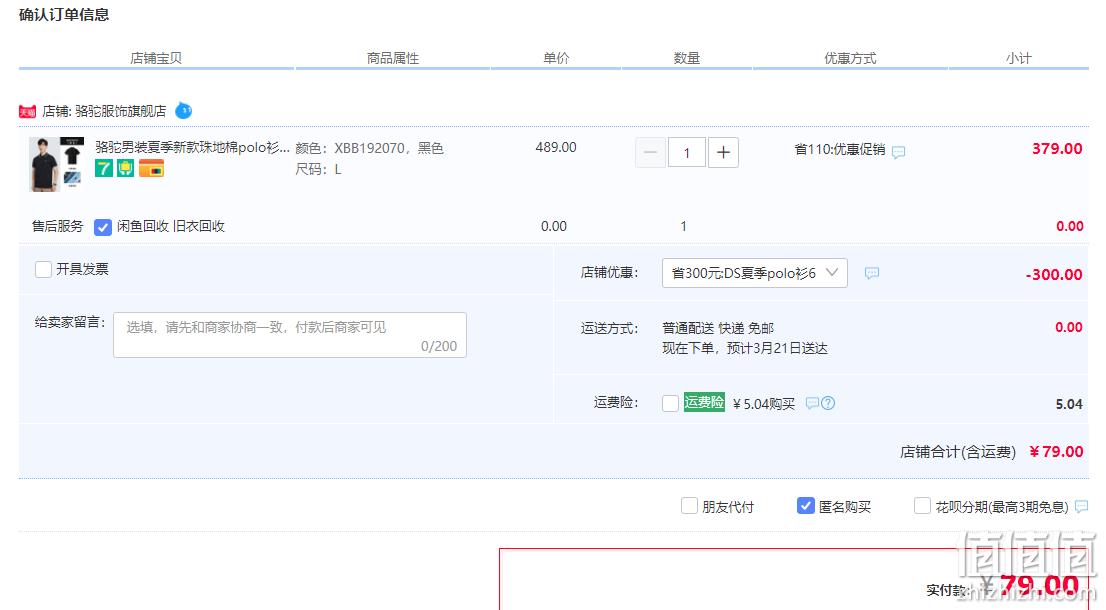Click 普通配送 快递 免邮 shipping text
This screenshot has width=1106, height=610.
(x=718, y=328)
